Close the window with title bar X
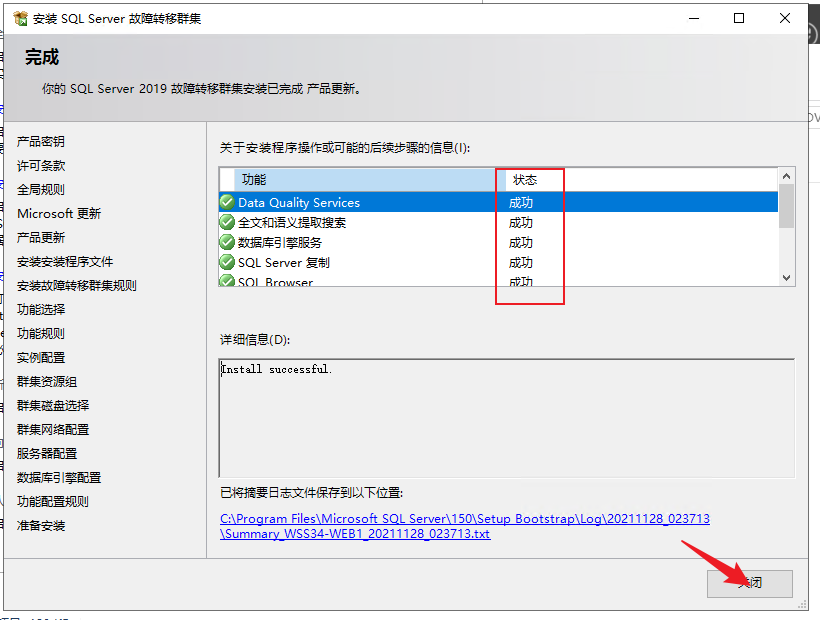The width and height of the screenshot is (820, 620). click(784, 18)
